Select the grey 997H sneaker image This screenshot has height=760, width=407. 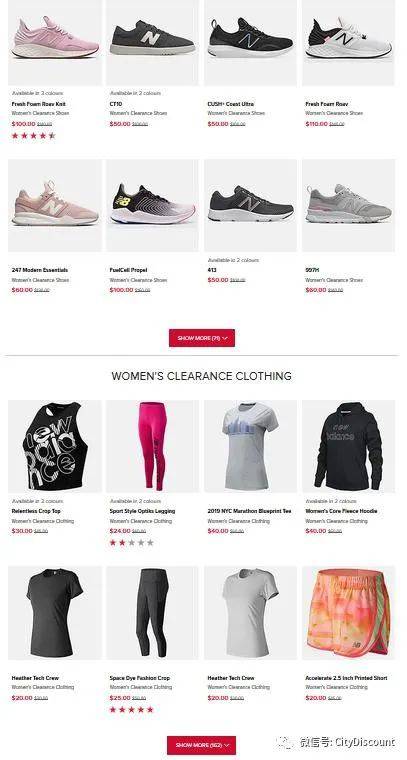coord(349,206)
